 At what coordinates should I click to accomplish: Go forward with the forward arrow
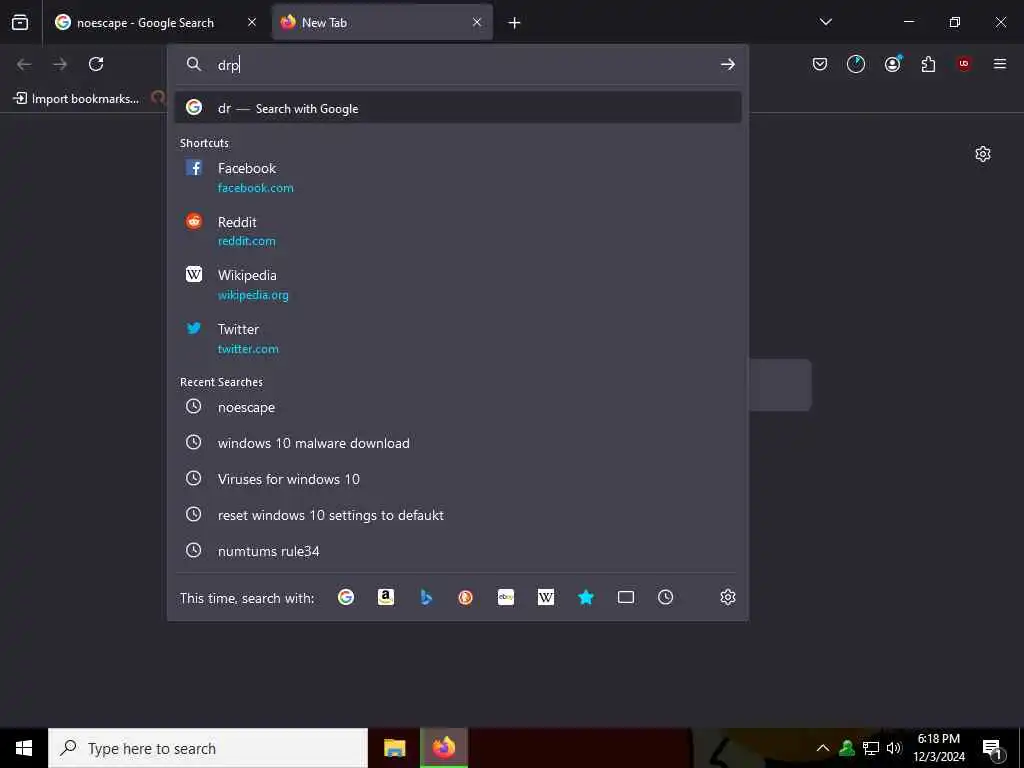coord(60,64)
